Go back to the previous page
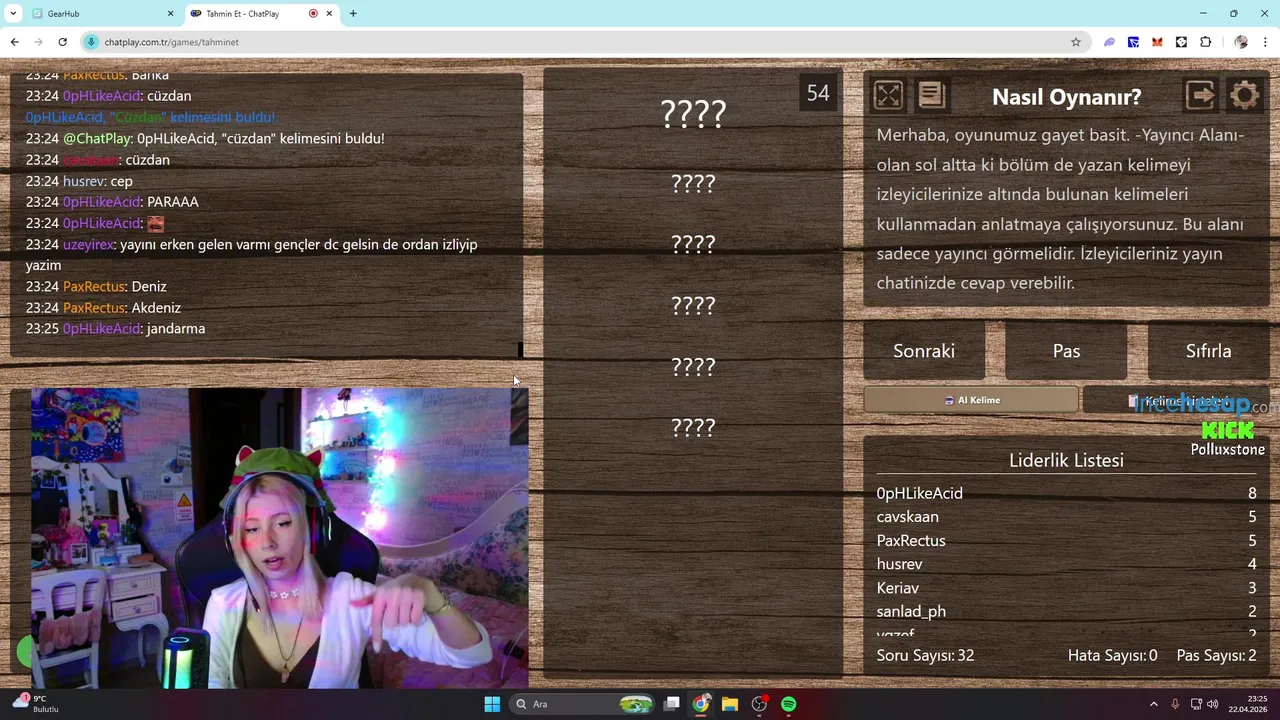1280x720 pixels. click(14, 42)
